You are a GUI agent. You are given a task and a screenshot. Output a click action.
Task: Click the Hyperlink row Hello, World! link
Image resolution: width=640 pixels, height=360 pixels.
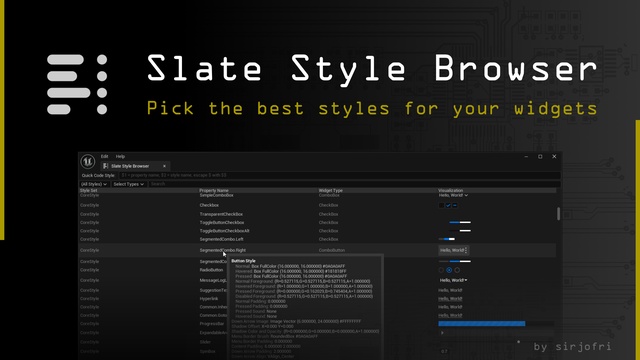tap(450, 299)
